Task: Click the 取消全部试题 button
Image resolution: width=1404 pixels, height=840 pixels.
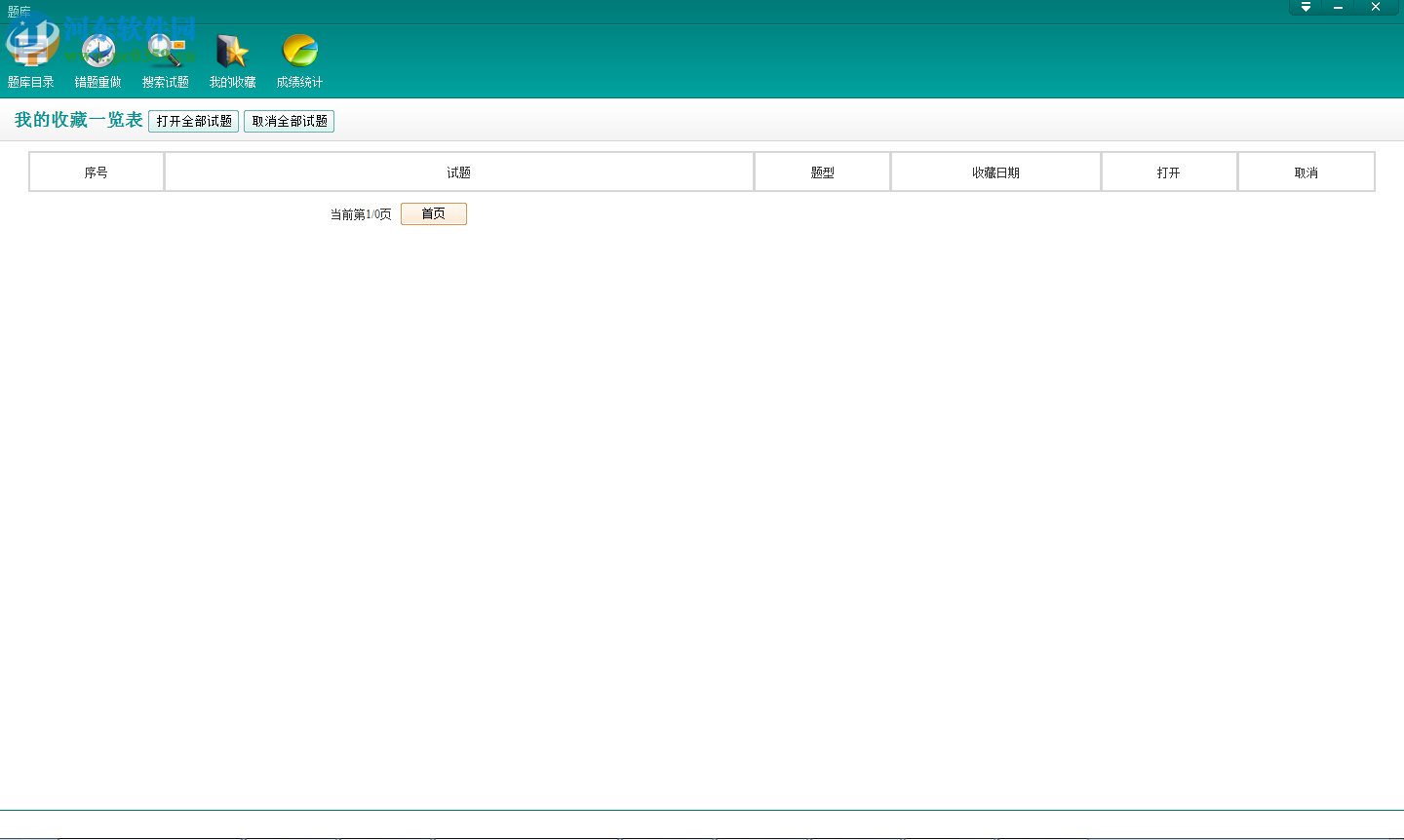Action: coord(290,121)
